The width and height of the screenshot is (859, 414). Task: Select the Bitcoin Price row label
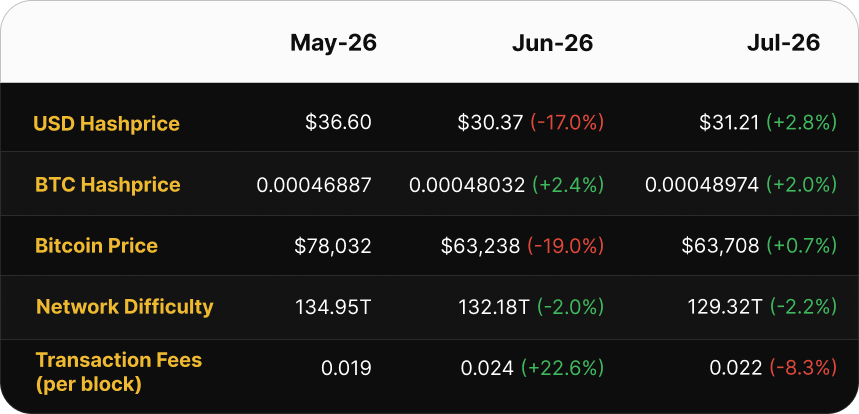coord(96,245)
